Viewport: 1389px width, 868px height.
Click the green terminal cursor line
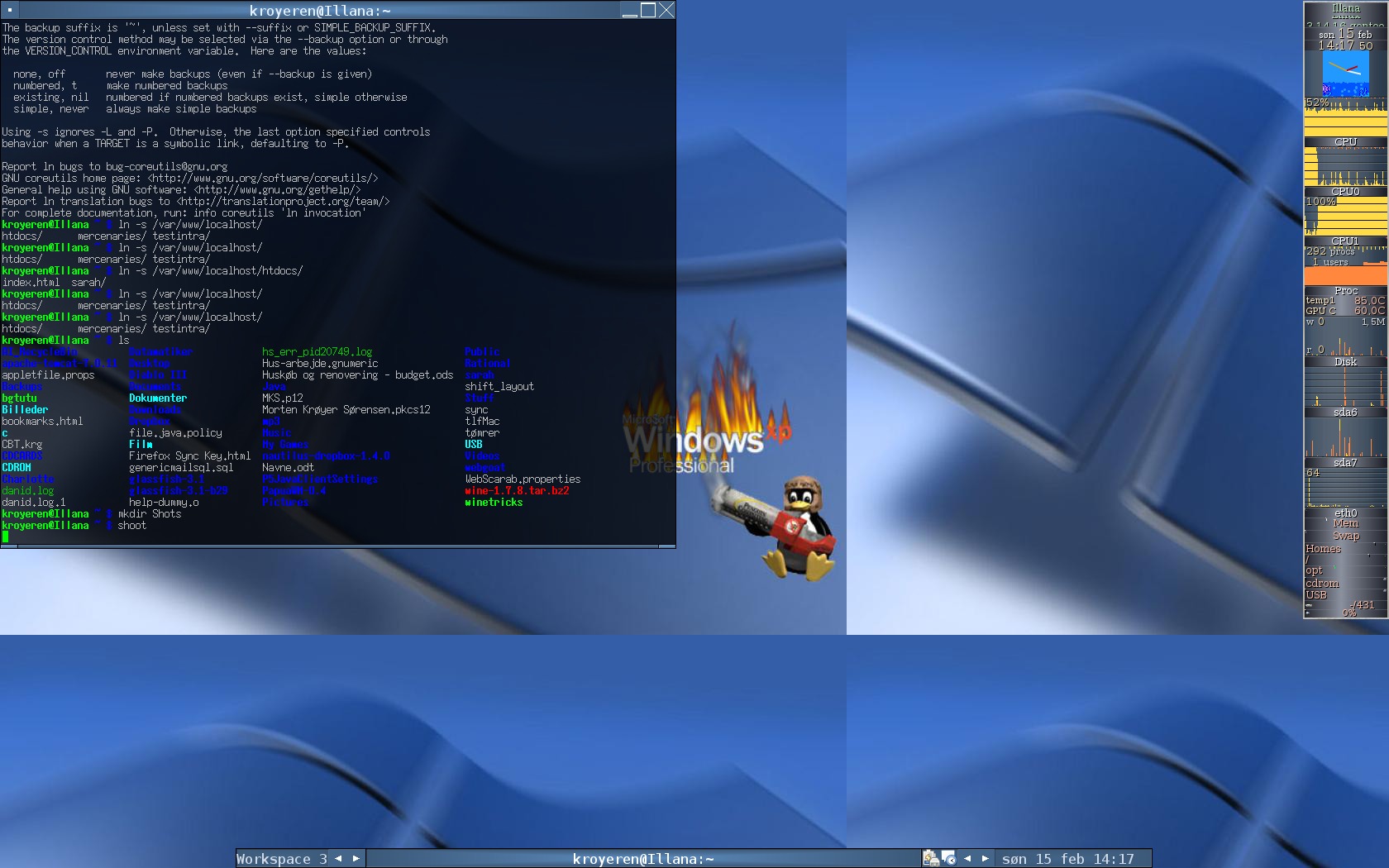(x=6, y=537)
